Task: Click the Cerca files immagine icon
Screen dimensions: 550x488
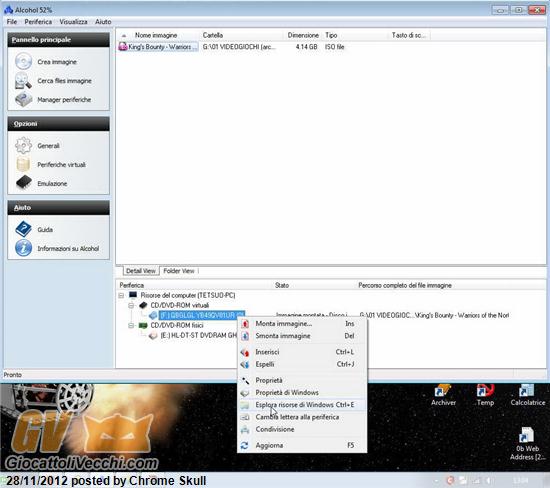Action: coord(24,81)
